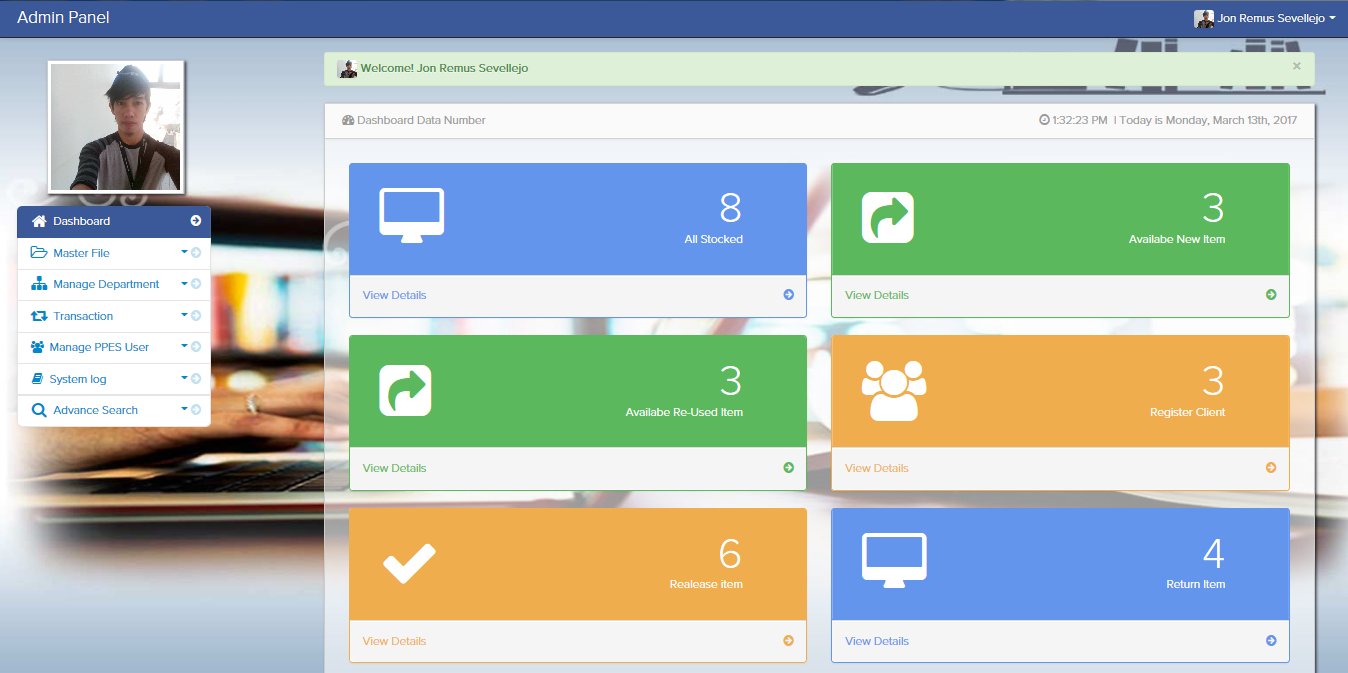Screen dimensions: 1348x673
Task: Dismiss the welcome message with the X
Action: tap(1296, 66)
